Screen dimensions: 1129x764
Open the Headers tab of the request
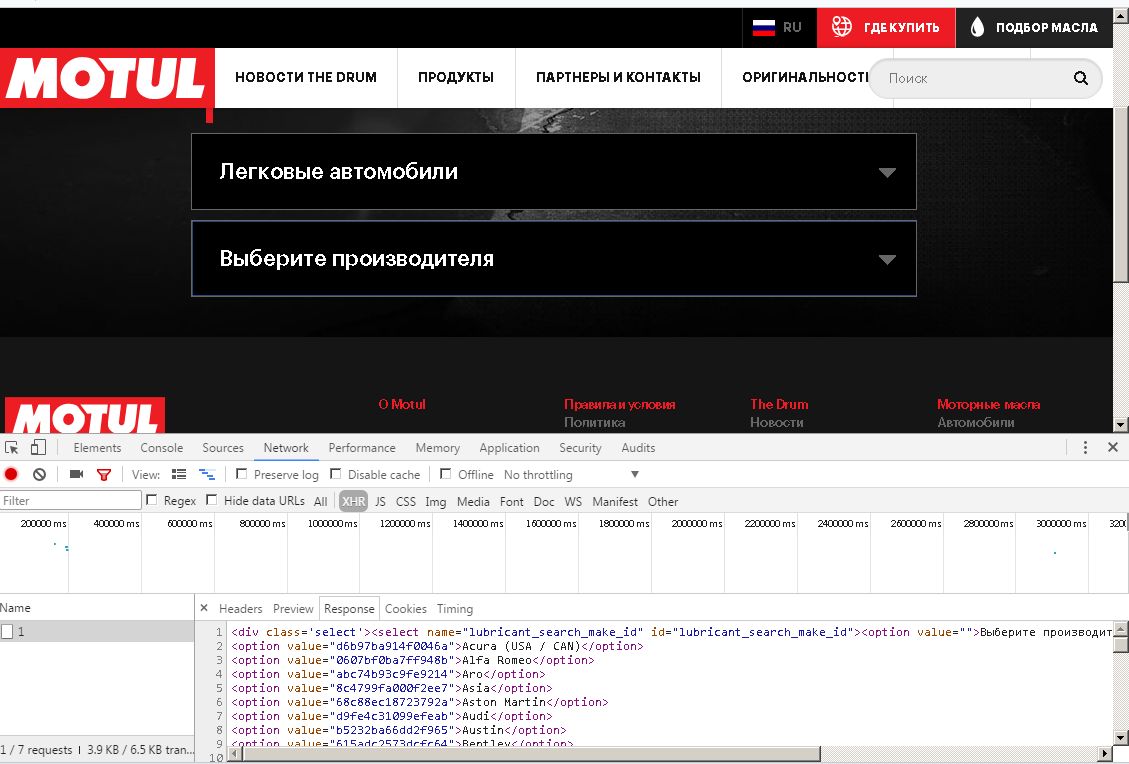coord(240,608)
